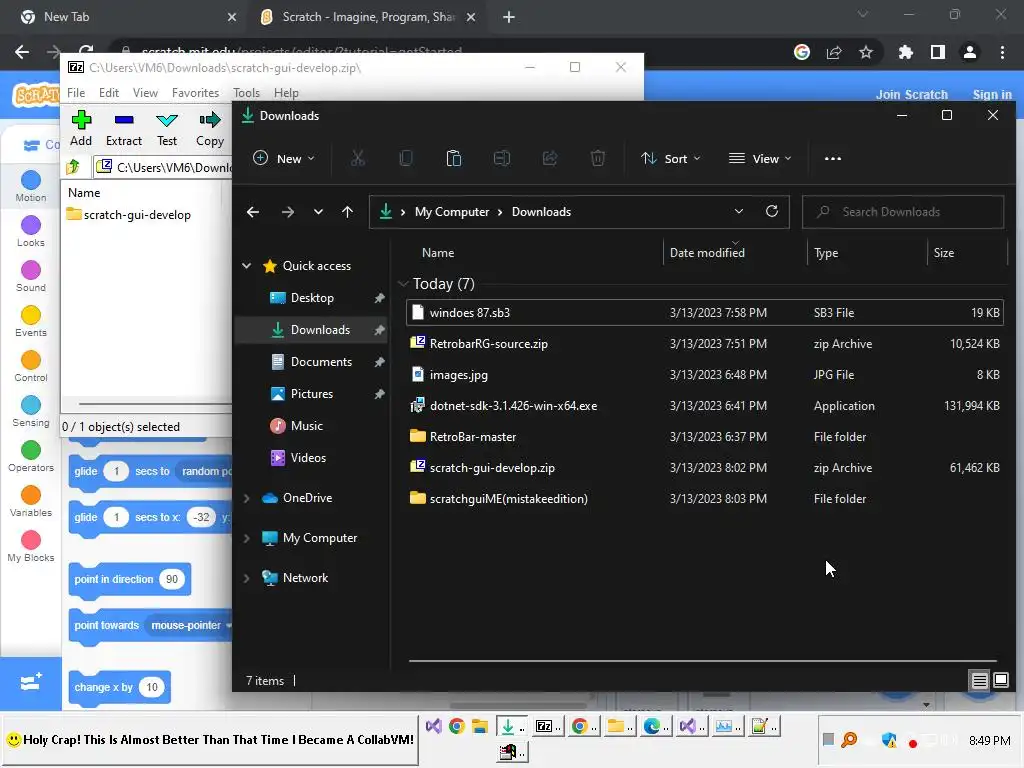Click the See more three-dots icon
1024x768 pixels.
point(833,159)
